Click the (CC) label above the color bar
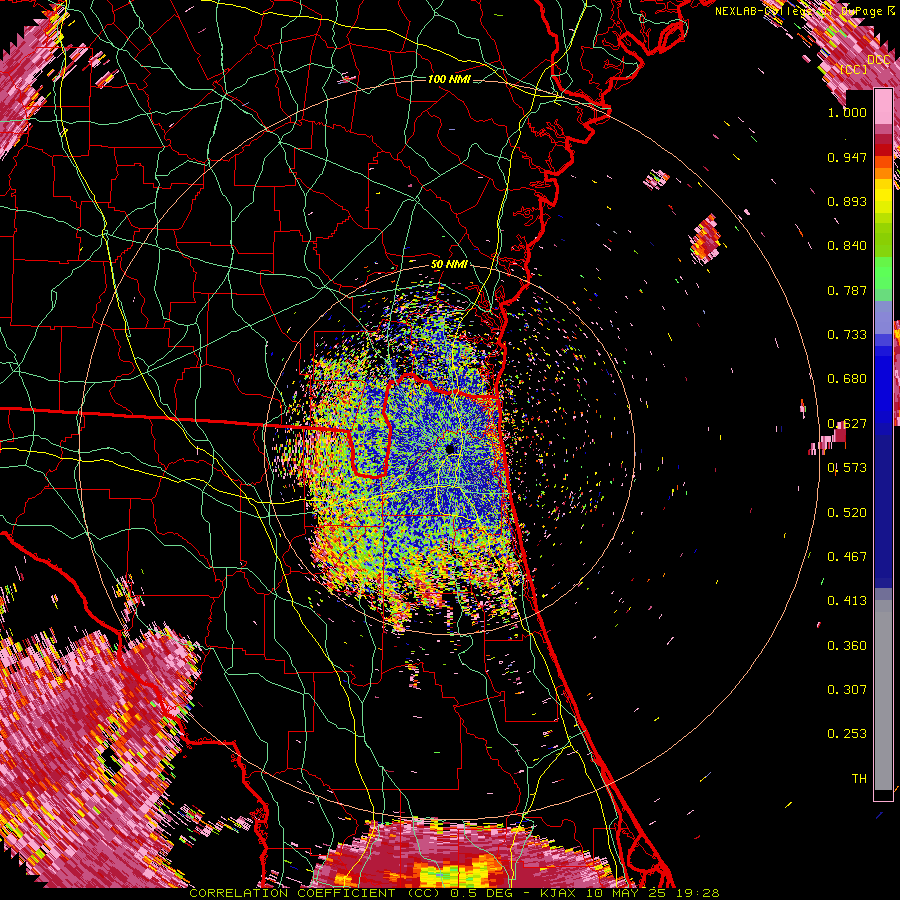The height and width of the screenshot is (900, 900). click(x=854, y=69)
